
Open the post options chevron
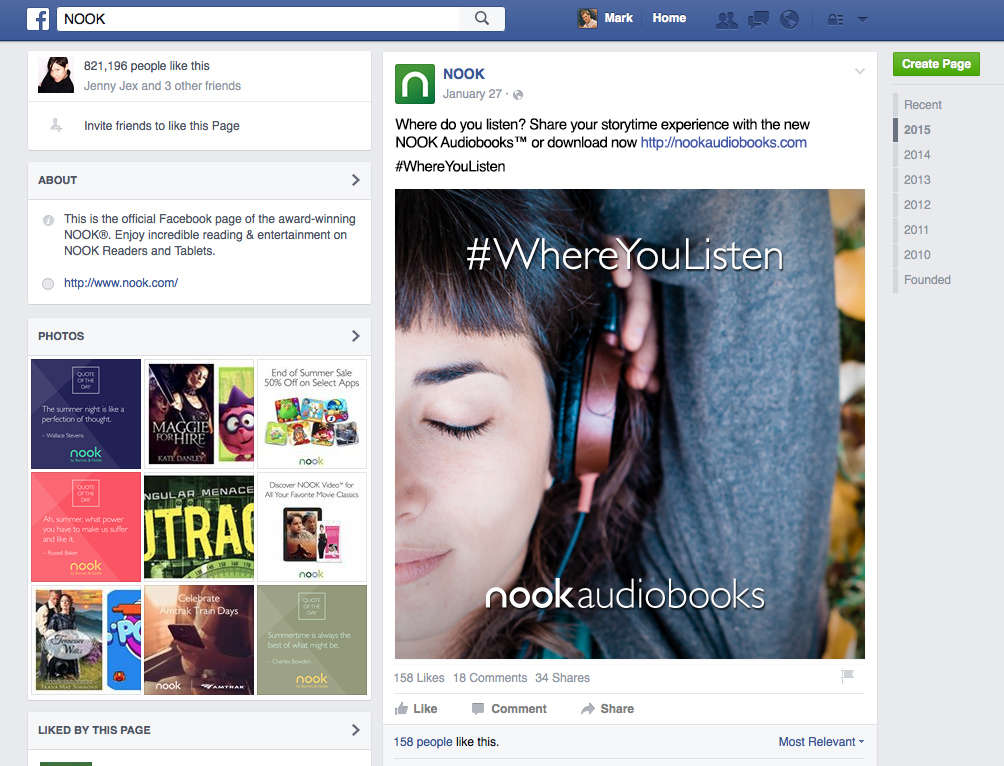(x=860, y=71)
